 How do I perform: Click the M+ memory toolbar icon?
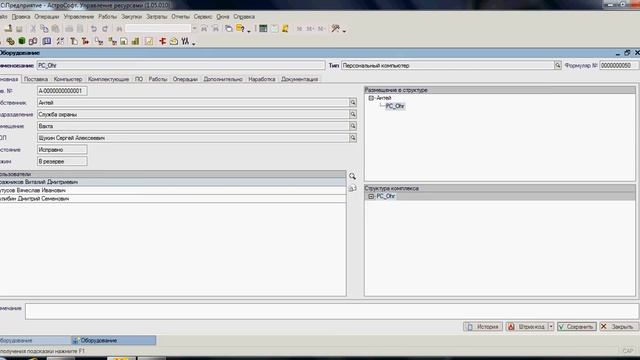(310, 29)
